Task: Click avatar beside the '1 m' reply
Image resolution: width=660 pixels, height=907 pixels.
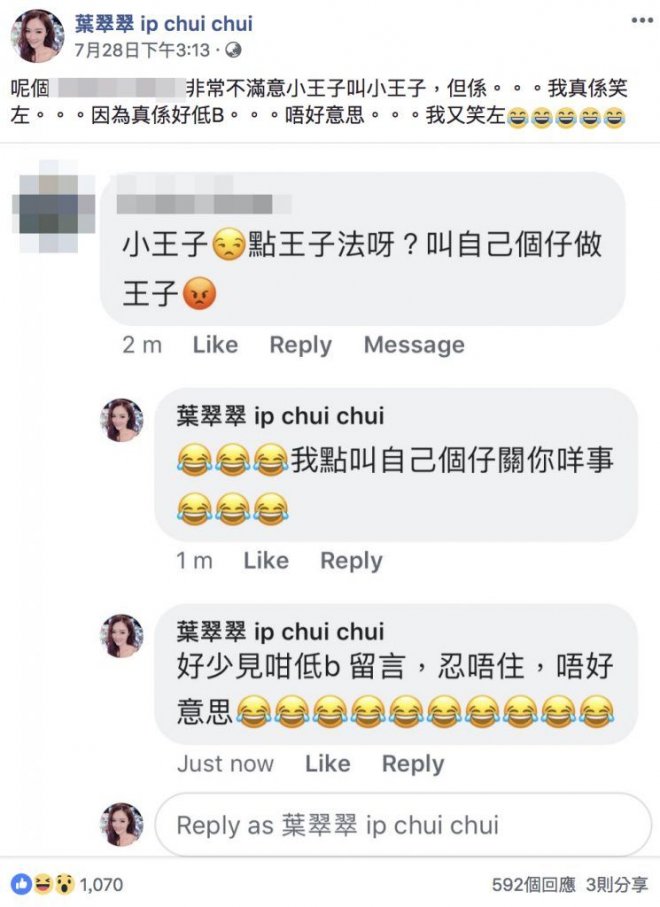Action: point(121,420)
